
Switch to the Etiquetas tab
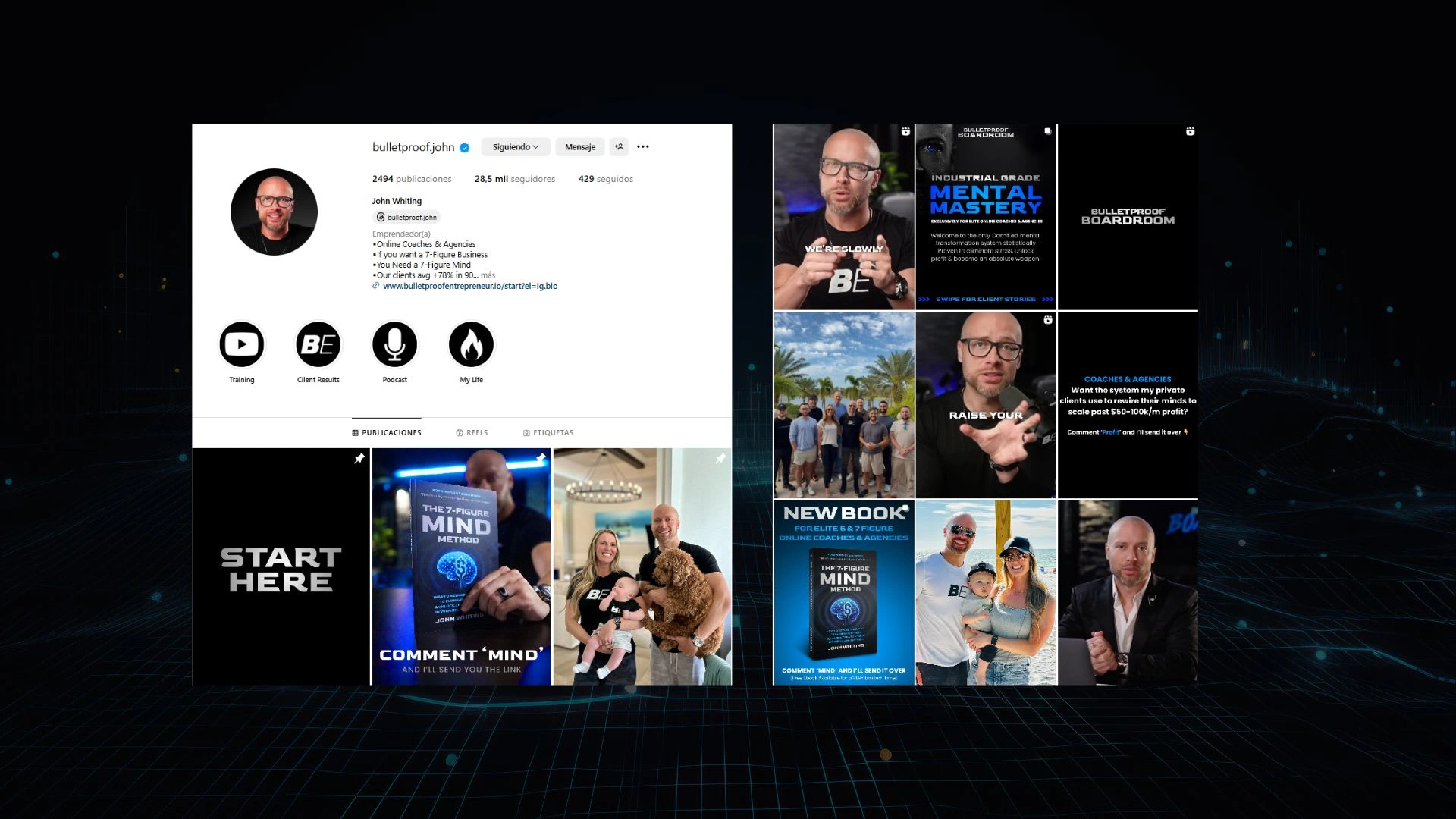coord(548,433)
